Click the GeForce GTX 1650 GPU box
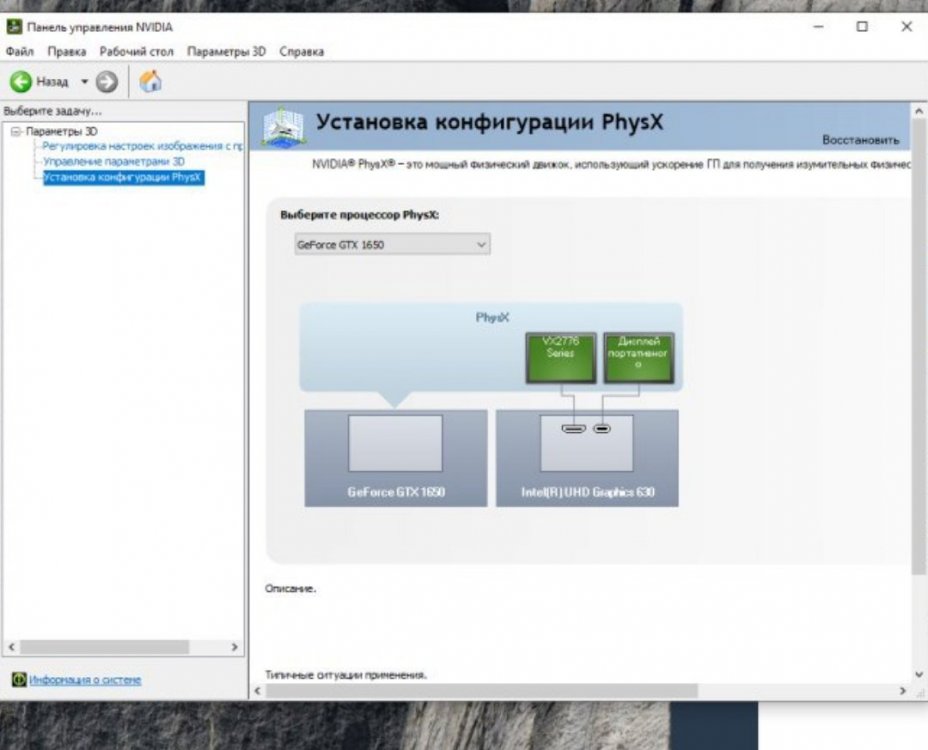 396,458
